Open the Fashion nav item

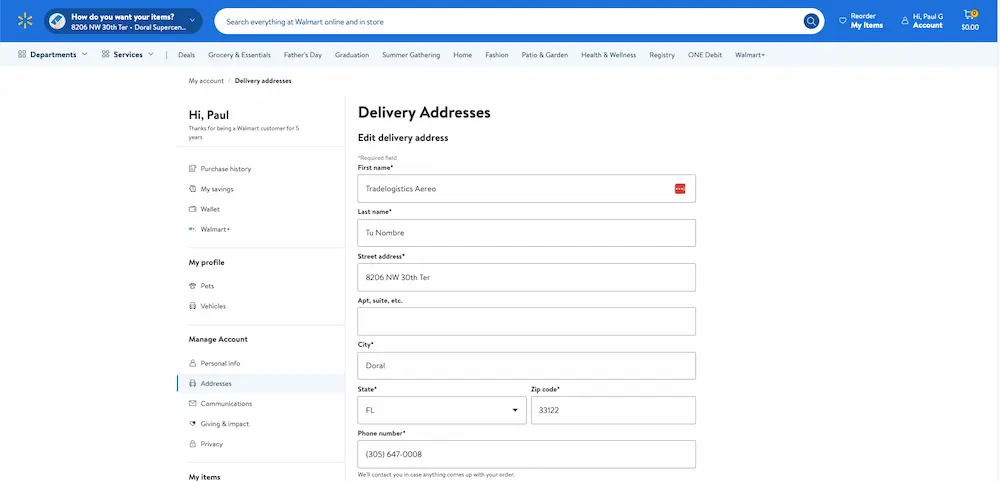(497, 55)
